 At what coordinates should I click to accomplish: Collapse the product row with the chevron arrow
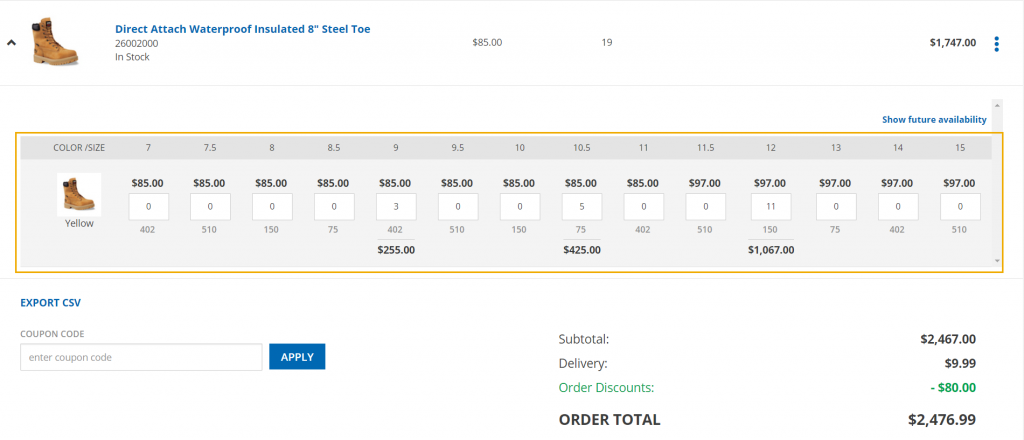11,43
